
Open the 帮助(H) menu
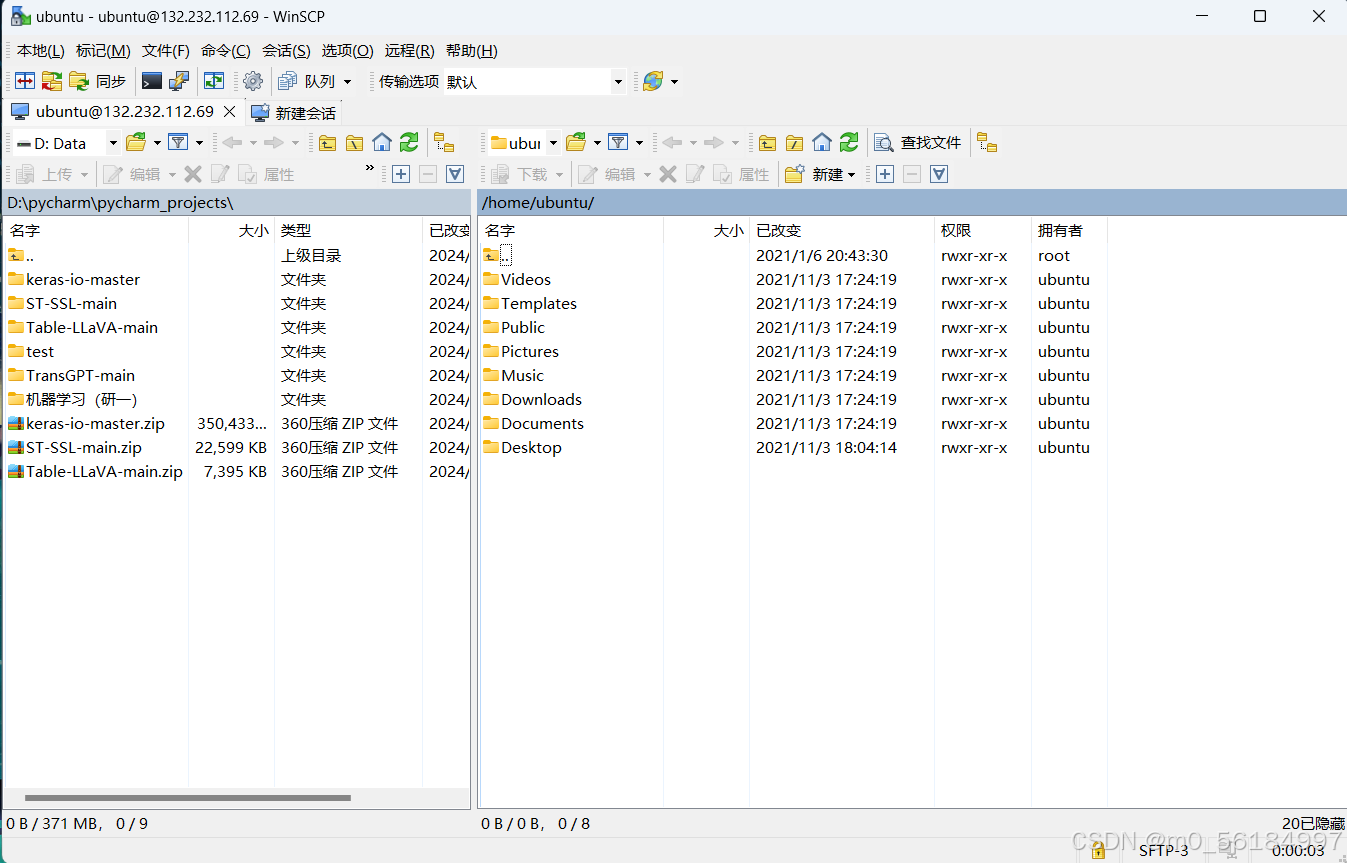(471, 51)
